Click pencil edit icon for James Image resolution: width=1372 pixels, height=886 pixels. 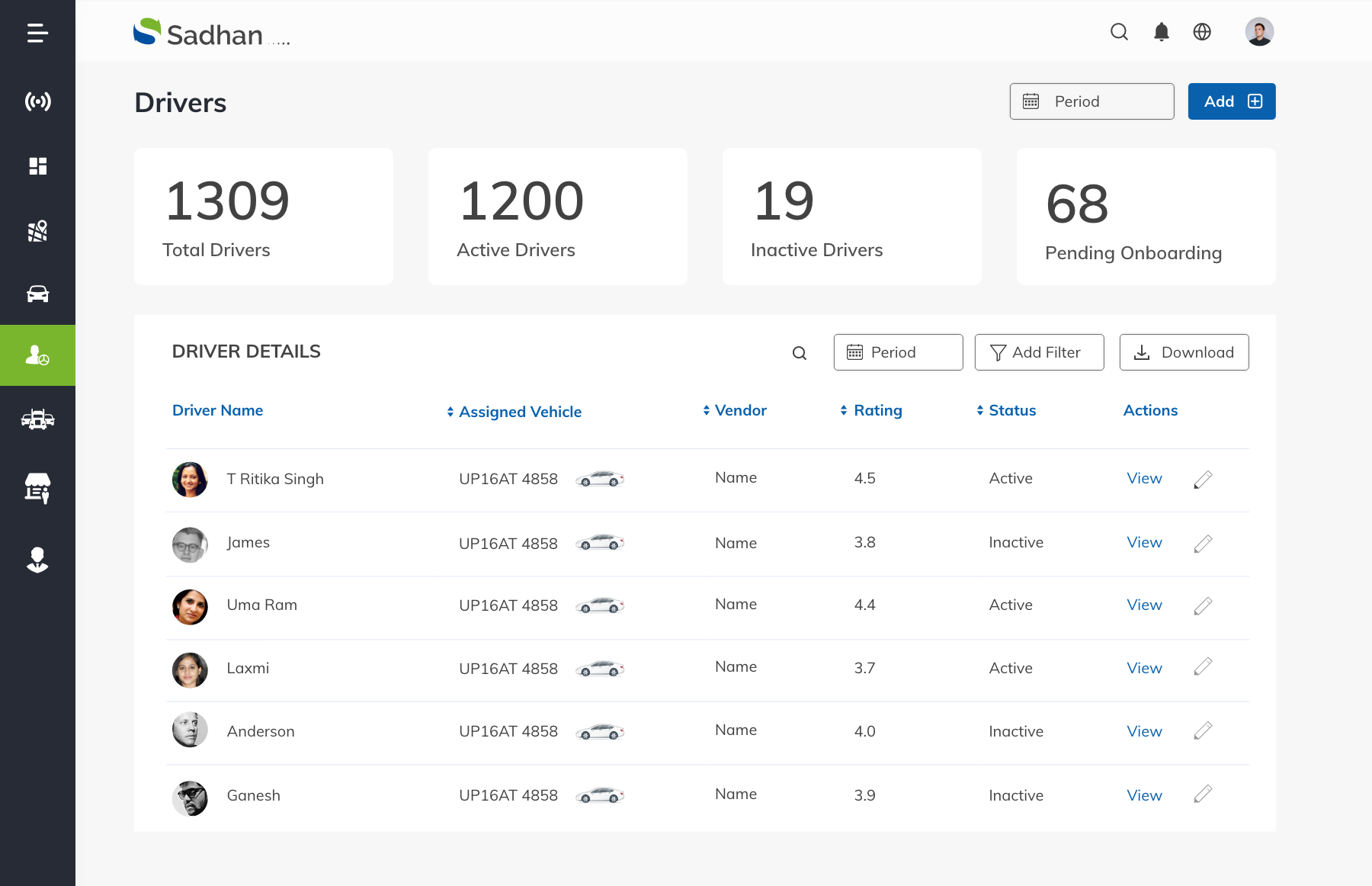pos(1203,544)
